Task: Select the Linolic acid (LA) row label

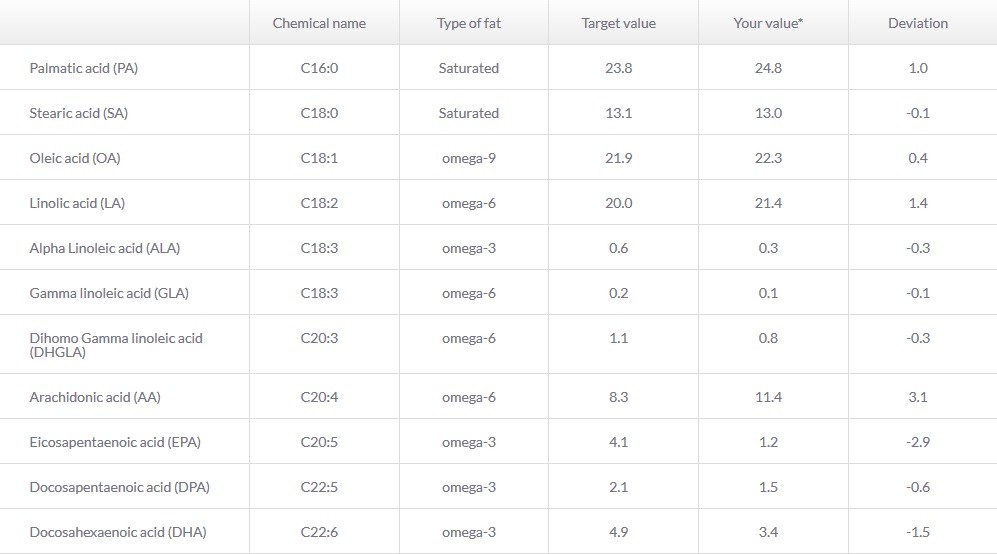Action: (x=77, y=204)
